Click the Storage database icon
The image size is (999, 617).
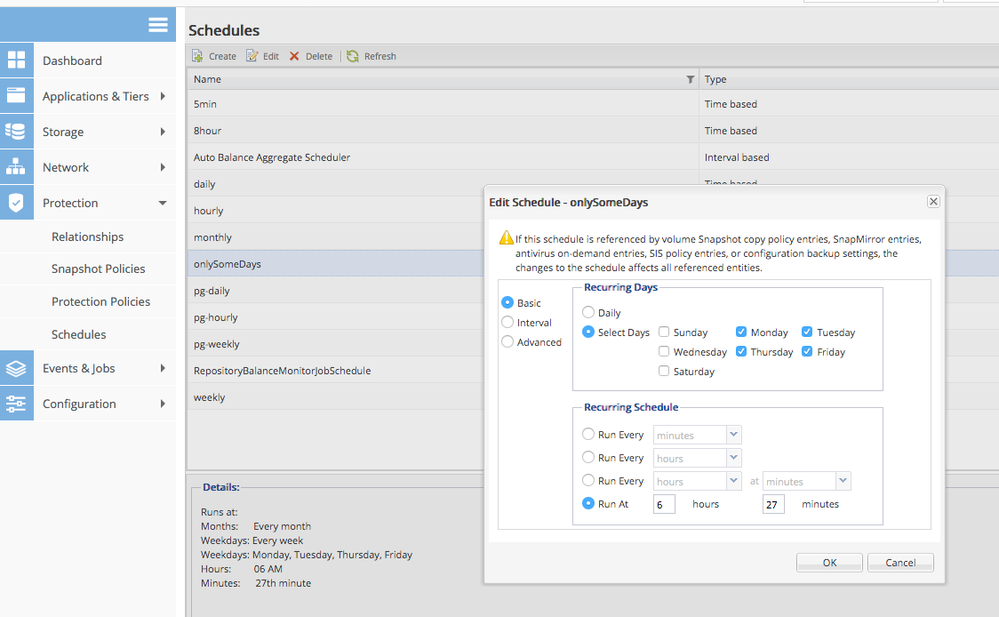click(x=16, y=132)
